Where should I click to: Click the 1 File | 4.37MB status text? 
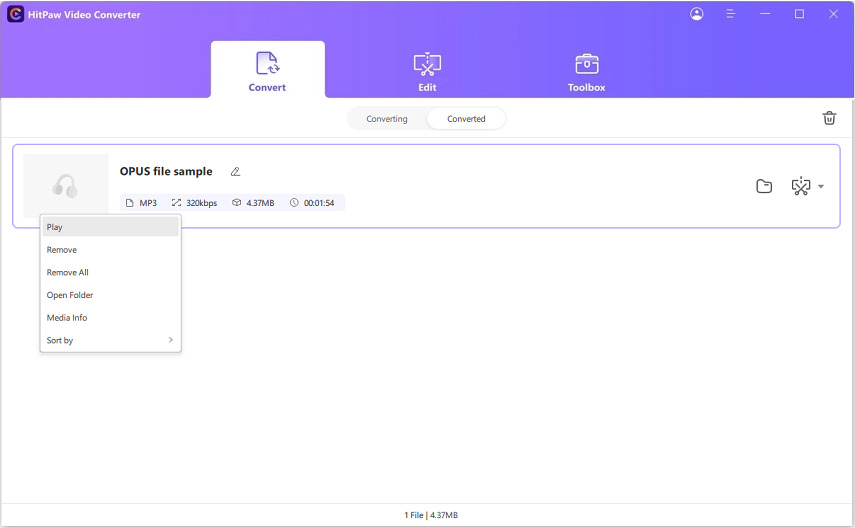coord(431,515)
